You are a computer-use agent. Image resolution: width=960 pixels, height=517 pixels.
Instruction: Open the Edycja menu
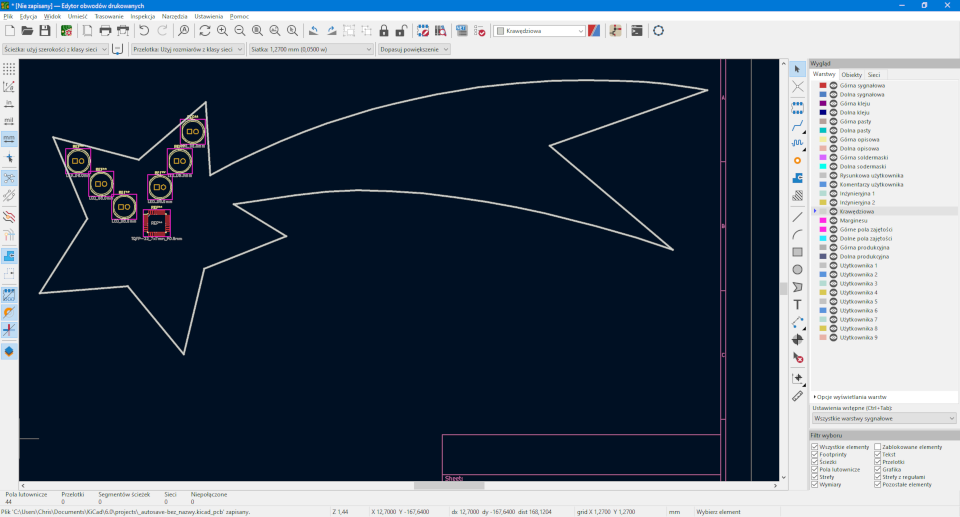coord(28,17)
